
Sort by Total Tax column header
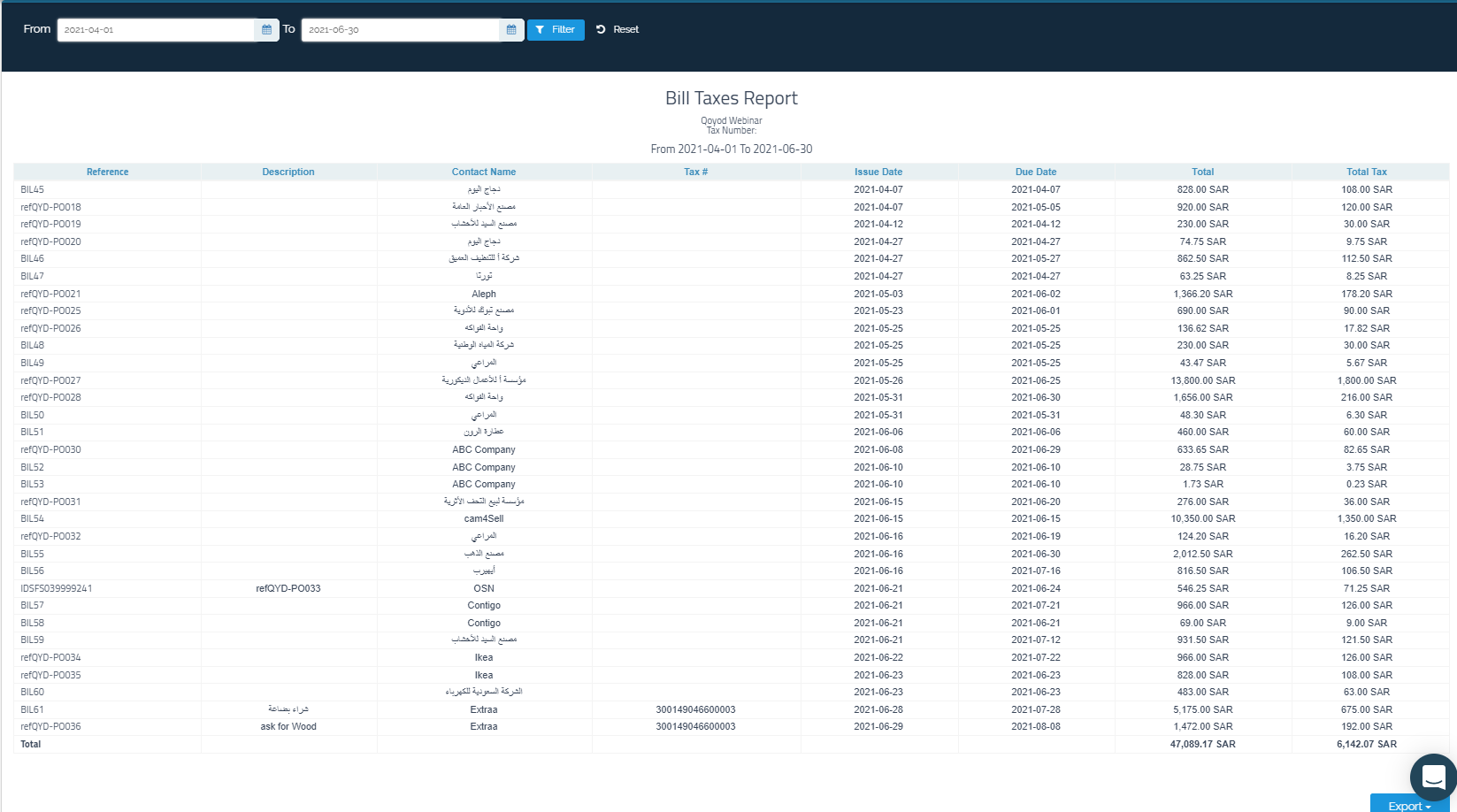1366,172
